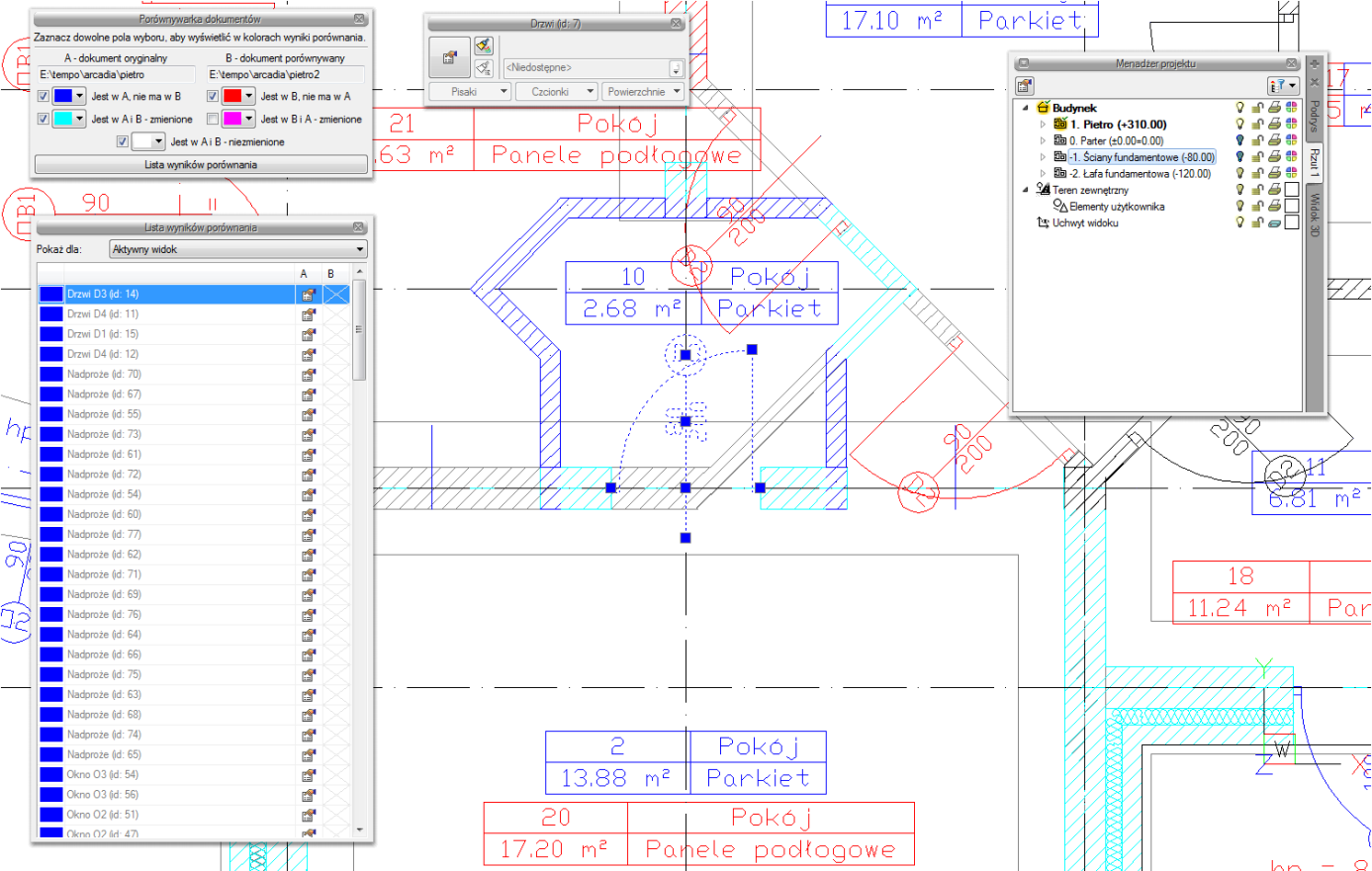Uncheck 'Jest w A i B - niezmienione' checkbox

pyautogui.click(x=122, y=142)
